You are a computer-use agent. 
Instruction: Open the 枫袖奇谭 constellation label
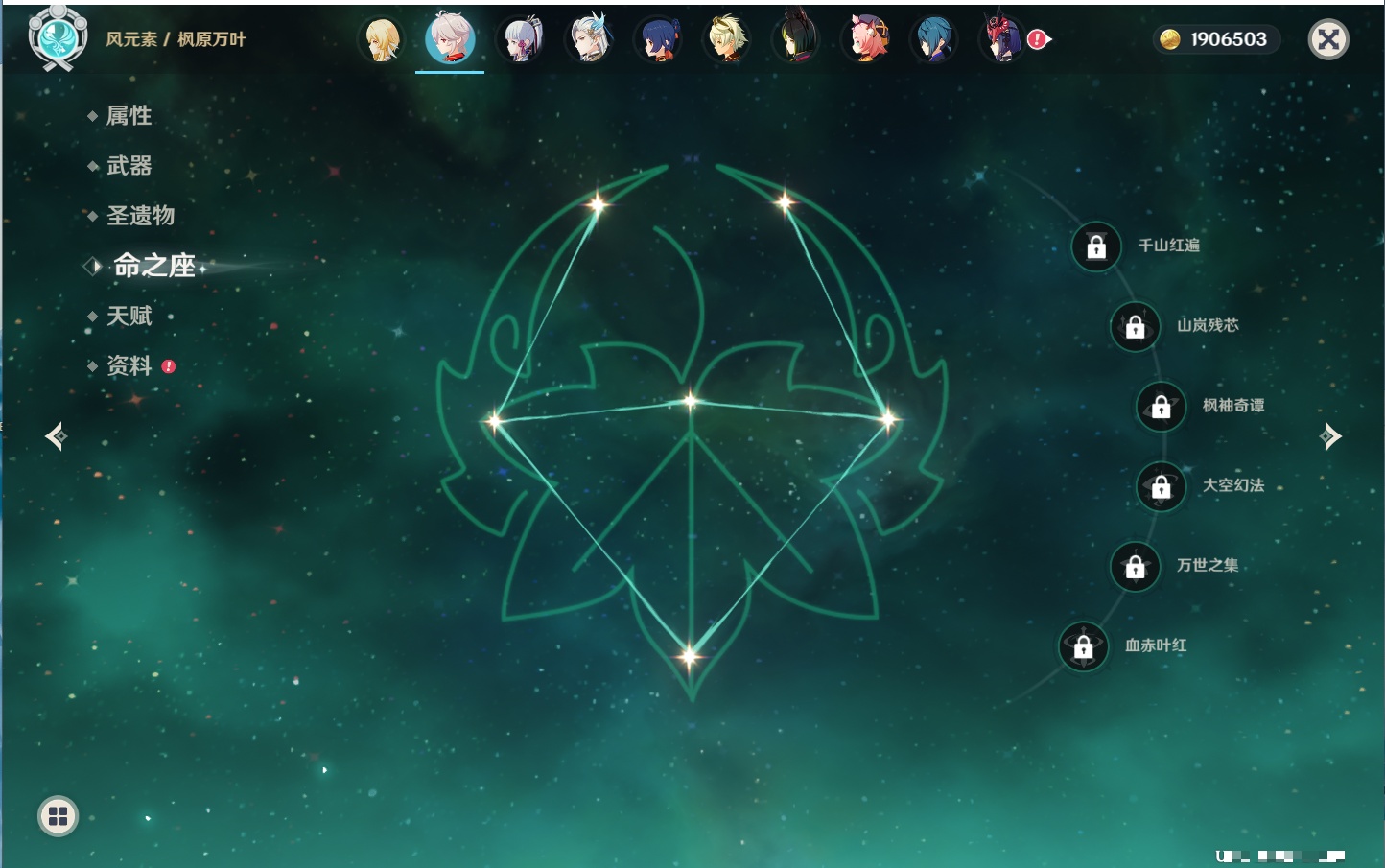1233,405
